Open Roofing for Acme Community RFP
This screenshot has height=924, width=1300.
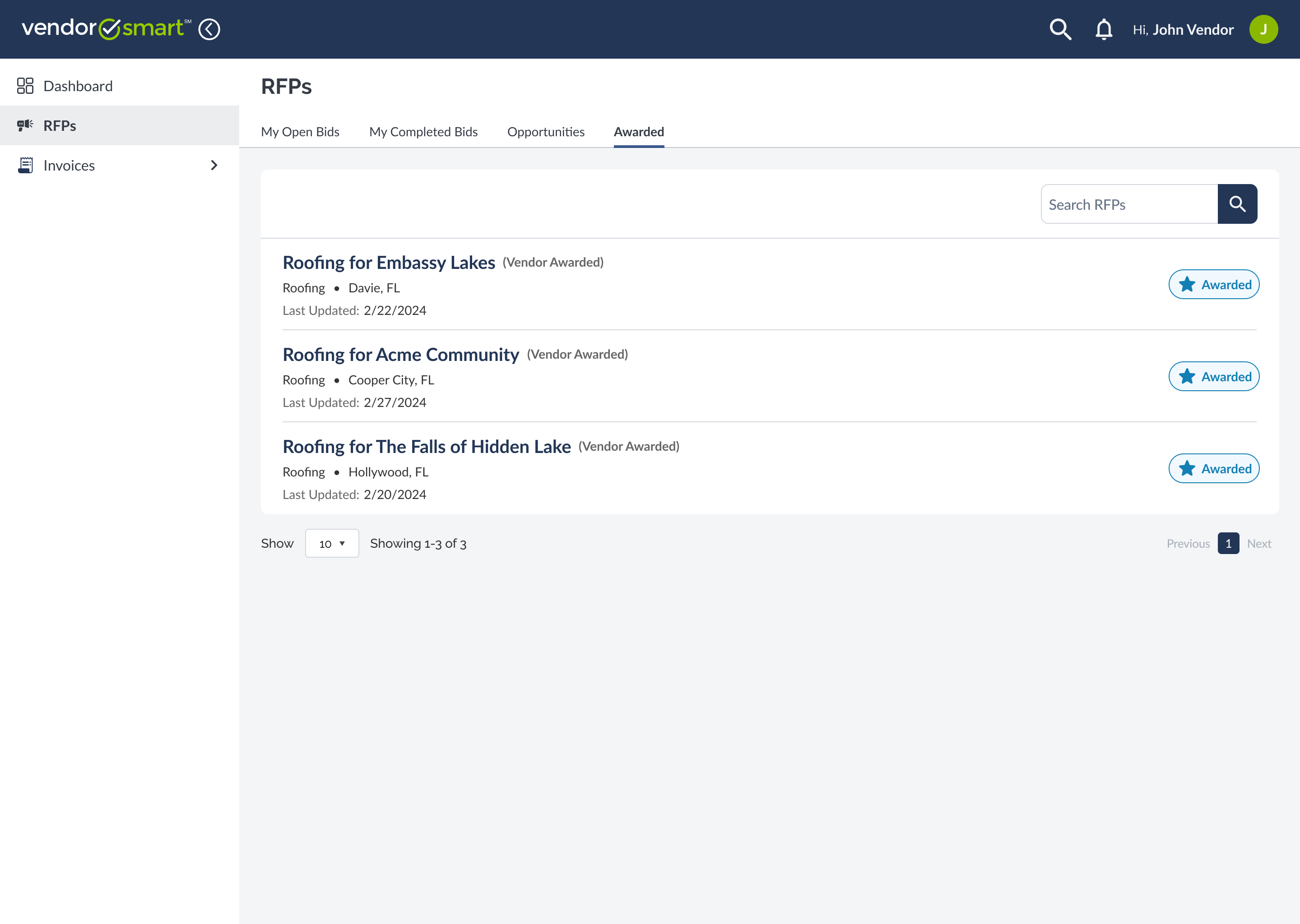click(x=401, y=355)
